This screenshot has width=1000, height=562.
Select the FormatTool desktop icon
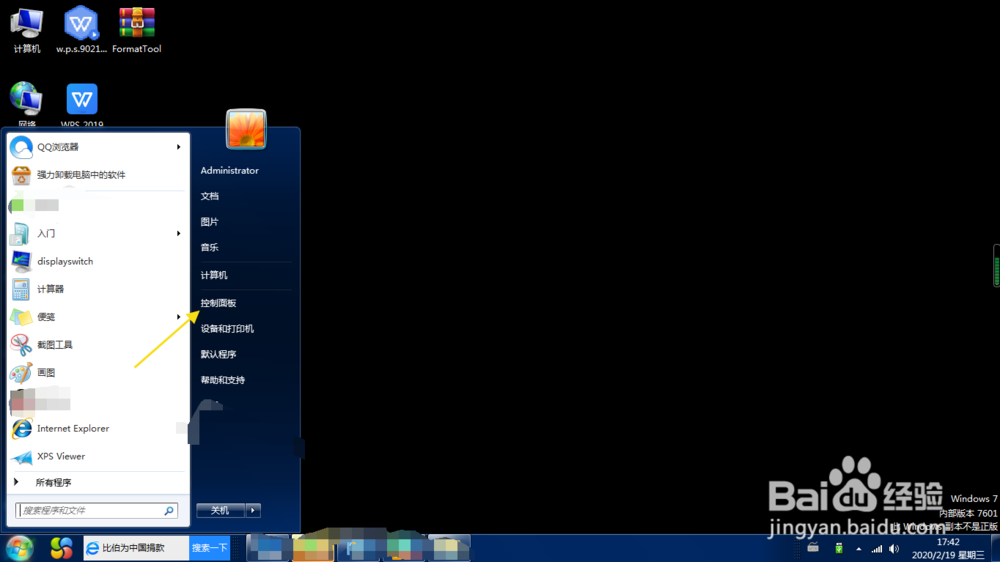[x=136, y=30]
